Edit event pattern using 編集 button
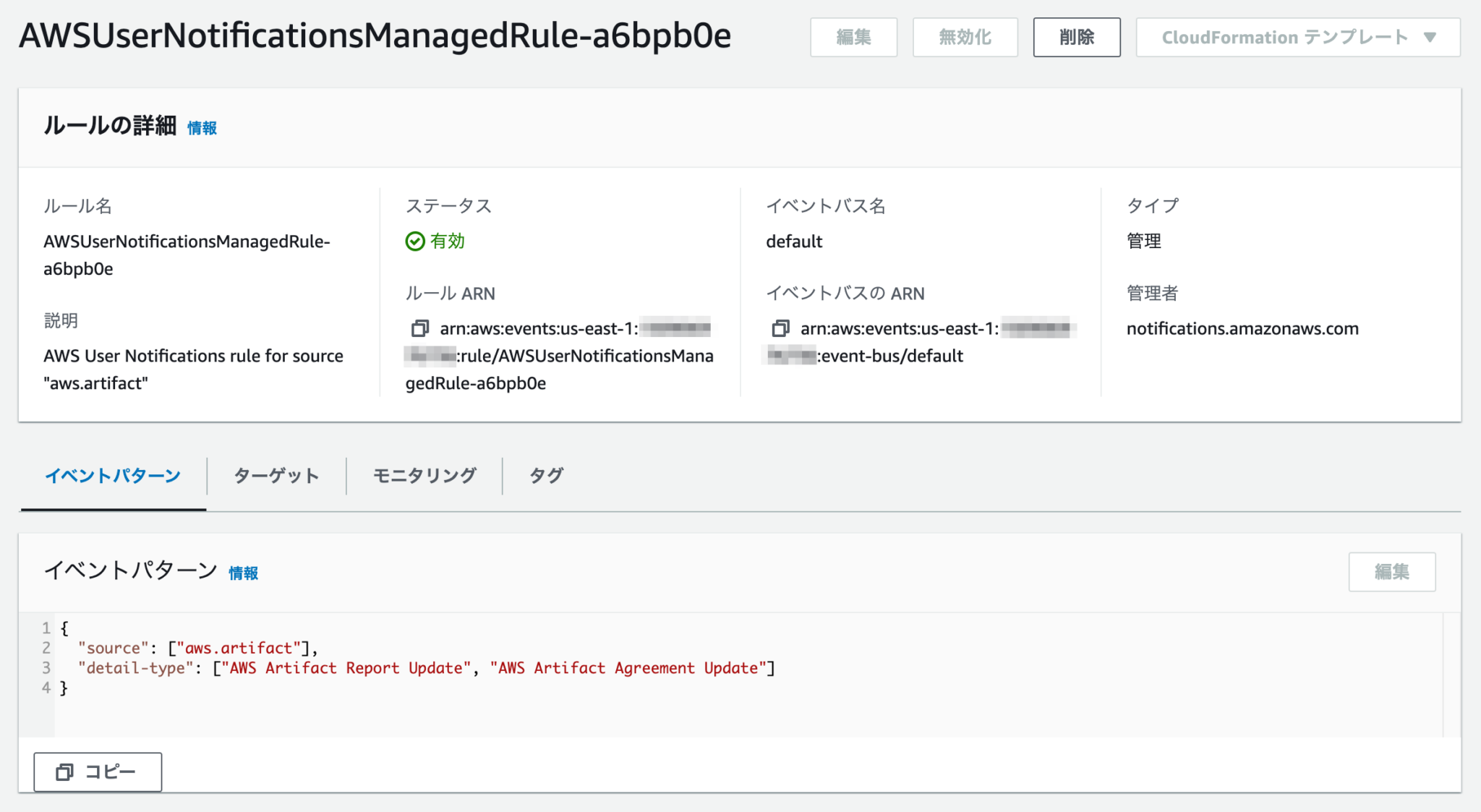Screen dimensions: 1481x812 point(1391,571)
